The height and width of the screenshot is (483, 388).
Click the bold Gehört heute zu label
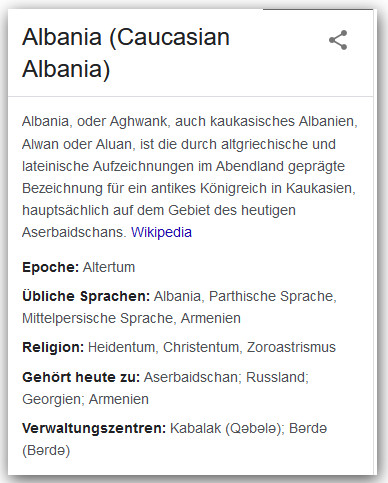pyautogui.click(x=81, y=377)
